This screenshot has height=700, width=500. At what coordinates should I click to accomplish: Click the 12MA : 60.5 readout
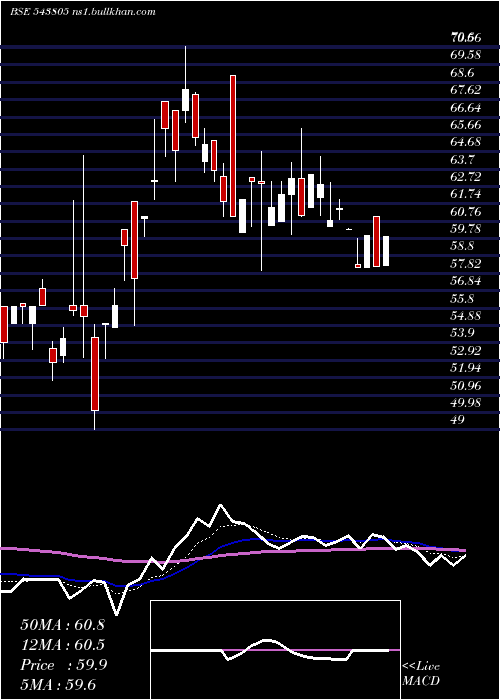tap(62, 645)
